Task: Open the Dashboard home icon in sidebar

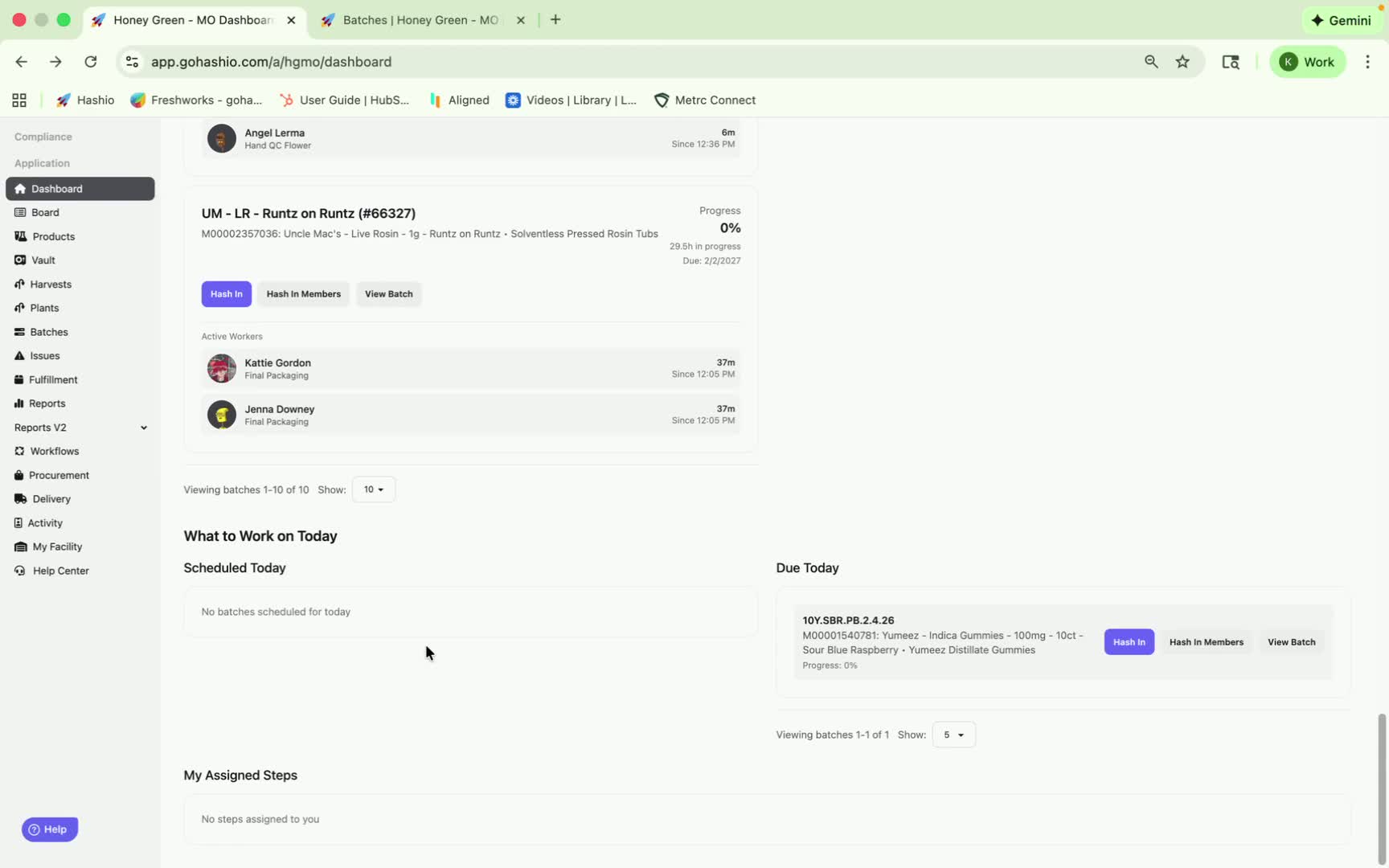Action: coord(20,189)
